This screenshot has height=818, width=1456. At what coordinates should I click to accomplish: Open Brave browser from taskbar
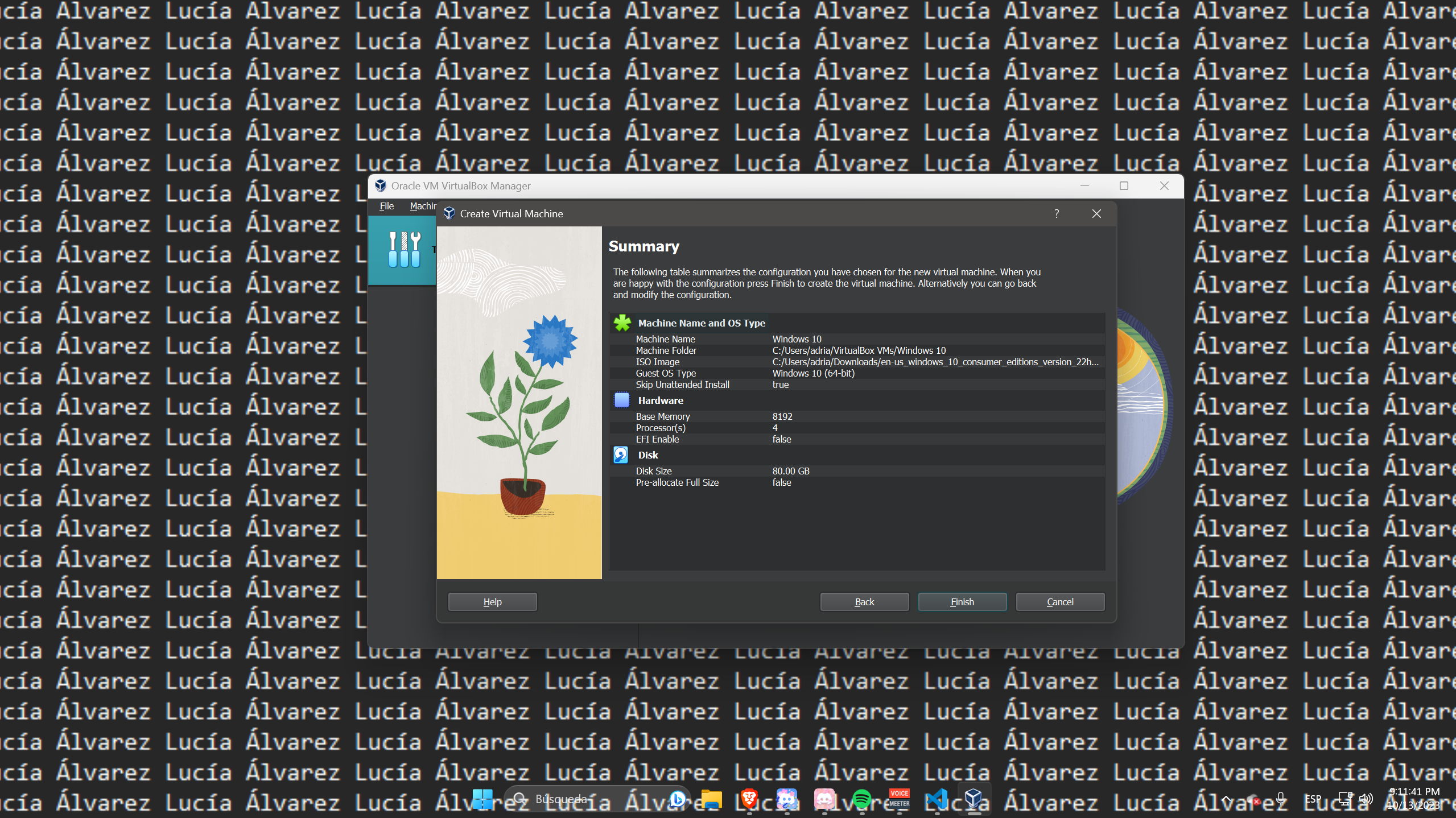point(749,799)
